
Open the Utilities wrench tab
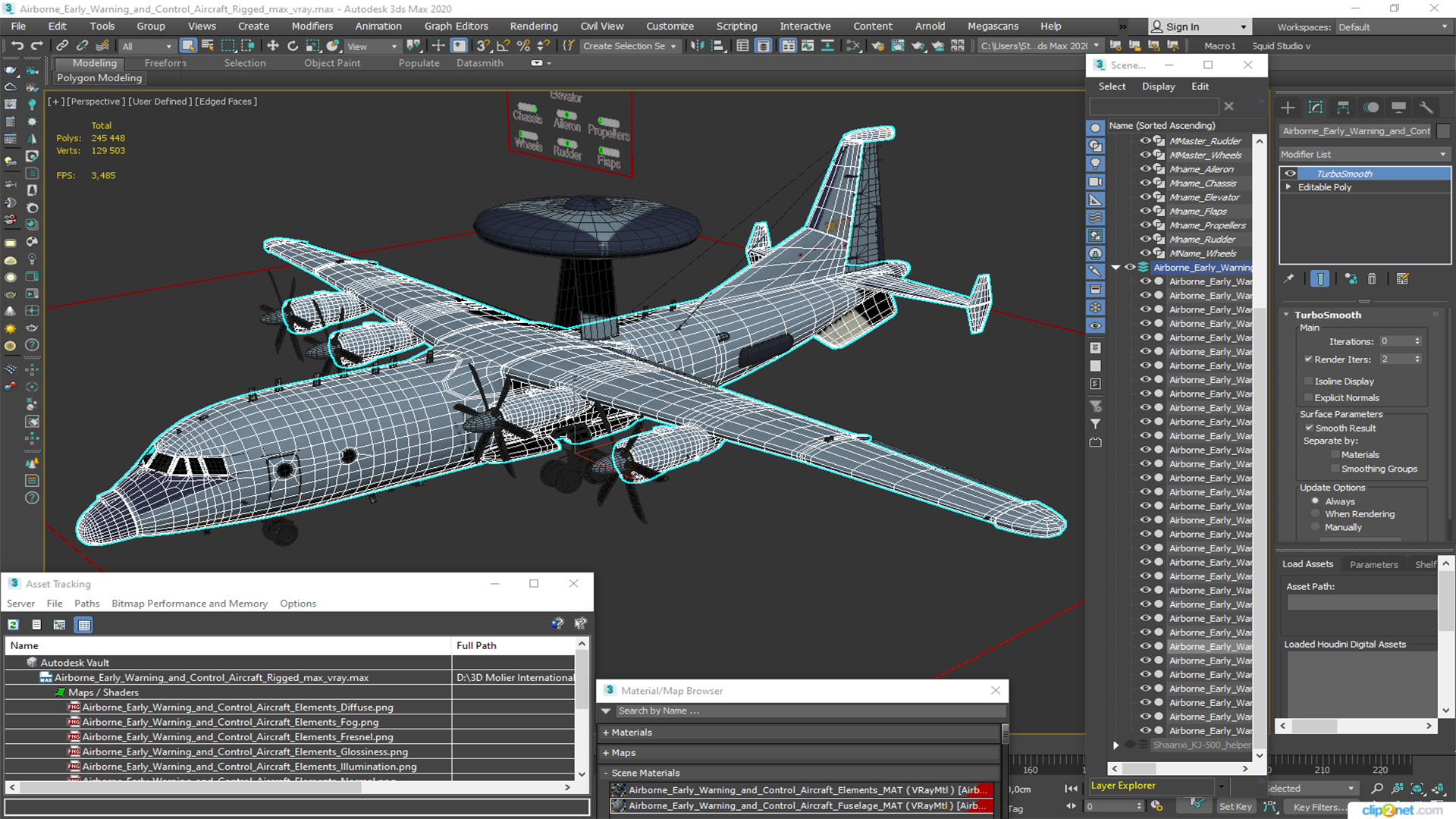coord(1426,108)
